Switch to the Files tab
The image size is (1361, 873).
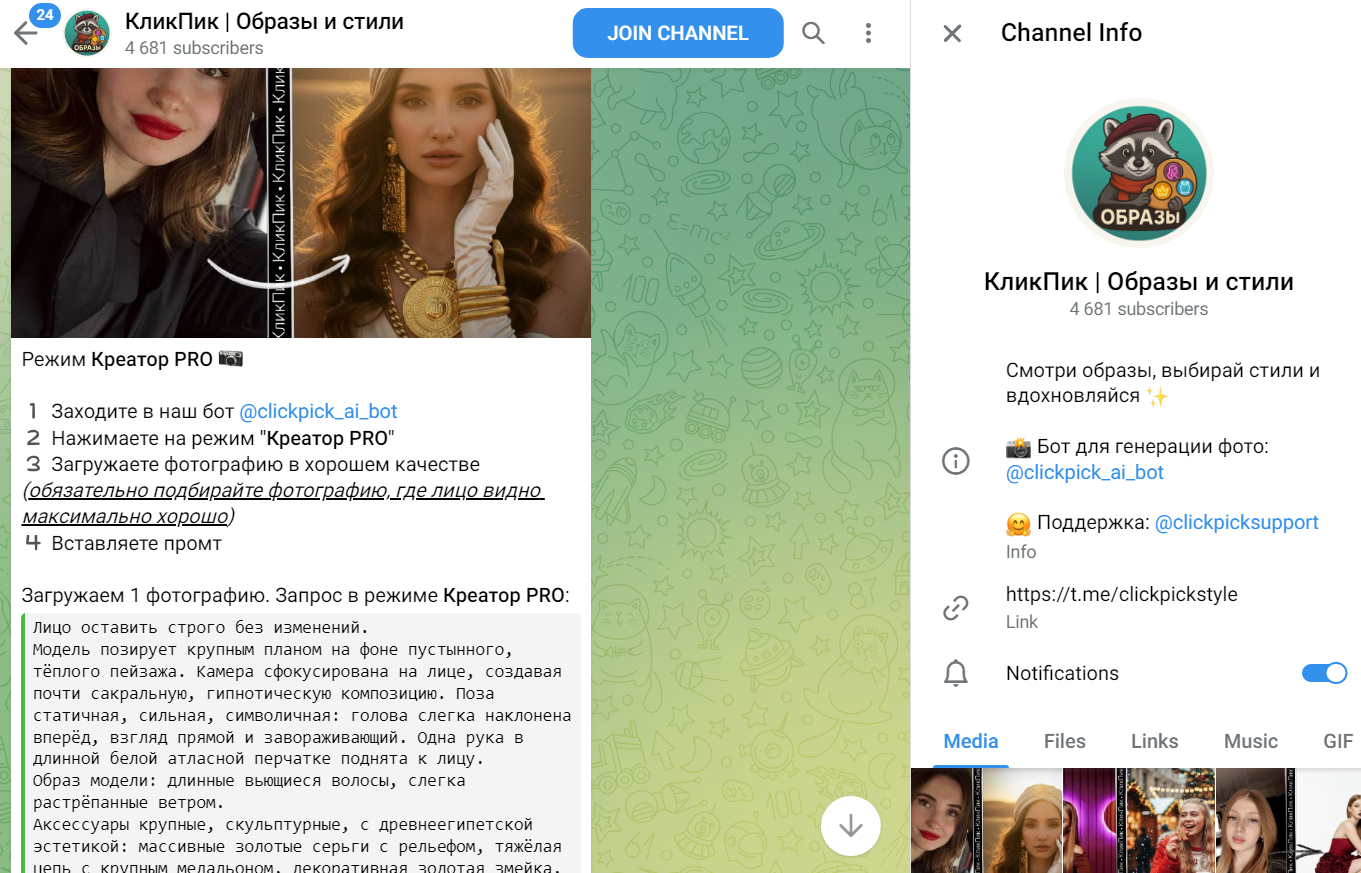point(1064,741)
